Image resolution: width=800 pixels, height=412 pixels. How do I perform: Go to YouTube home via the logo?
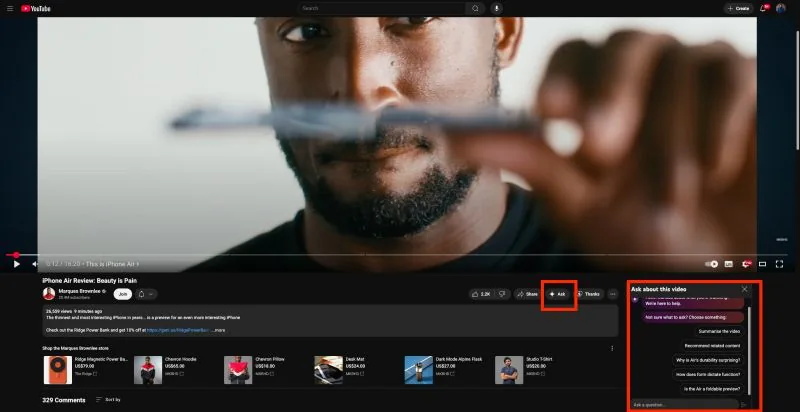pyautogui.click(x=36, y=9)
